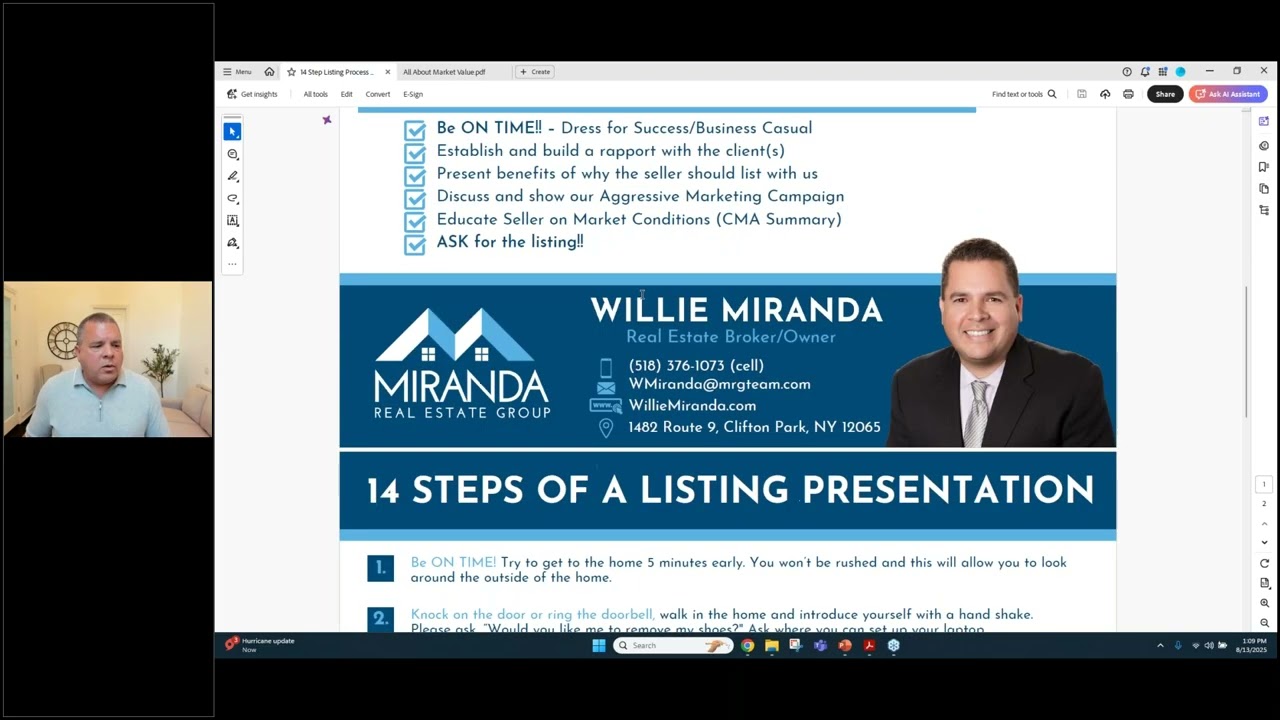Open the apps grid icon
1280x720 pixels.
pyautogui.click(x=1163, y=72)
